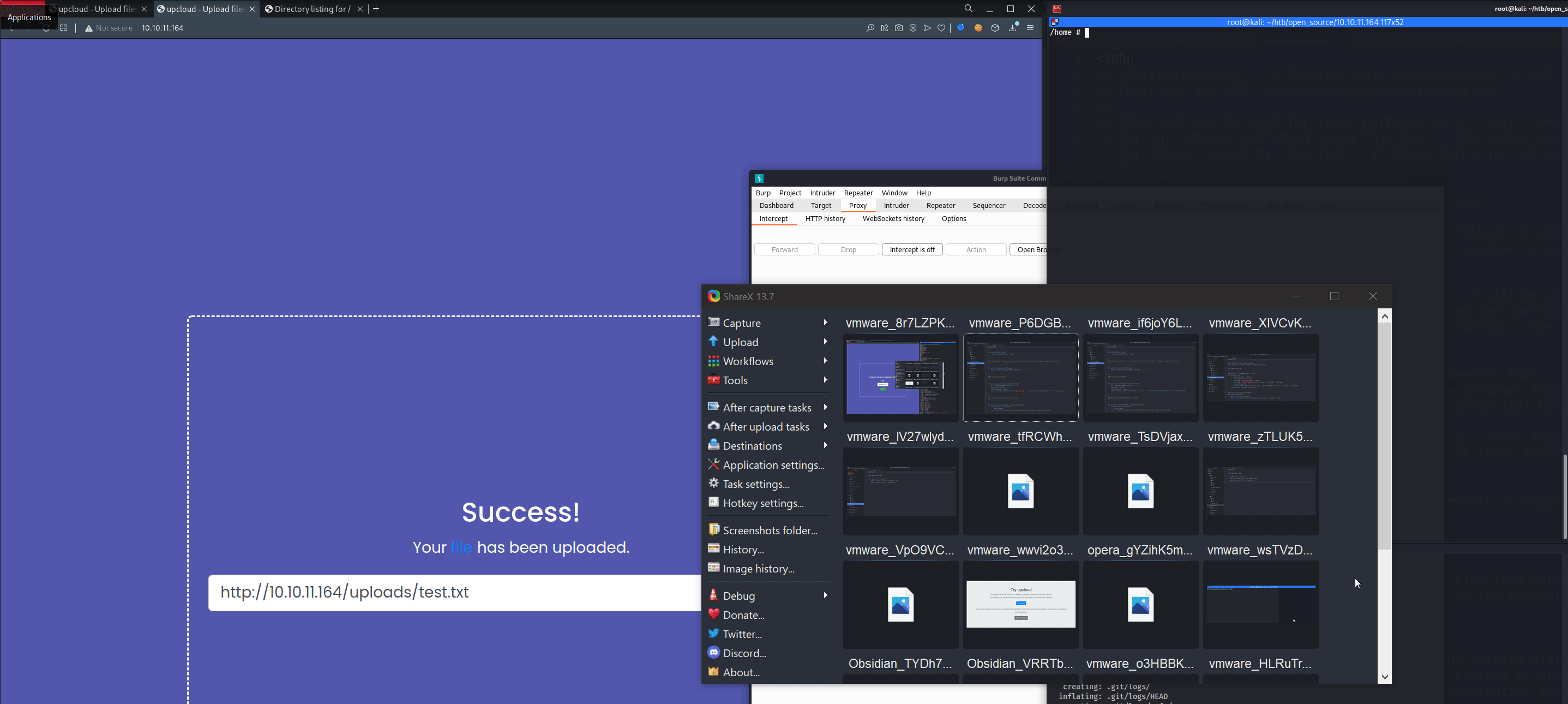The image size is (1568, 704).
Task: Expand the Workflows submenu arrow
Action: click(825, 361)
